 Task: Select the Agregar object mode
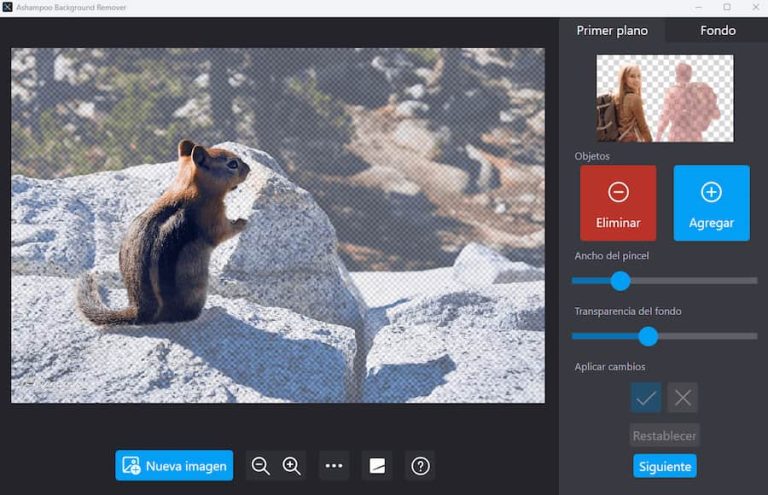click(x=711, y=203)
